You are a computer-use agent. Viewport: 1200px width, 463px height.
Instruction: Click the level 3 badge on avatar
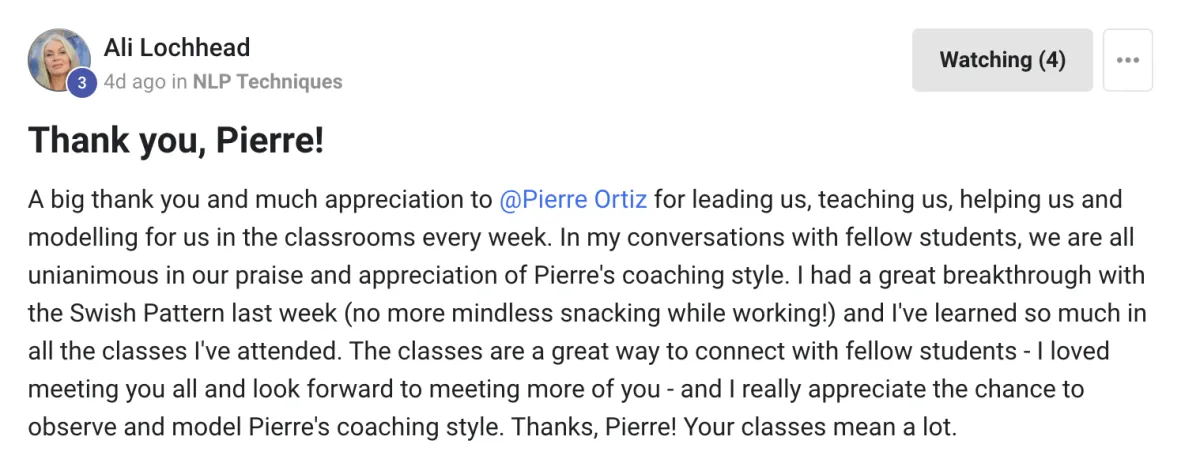coord(82,84)
